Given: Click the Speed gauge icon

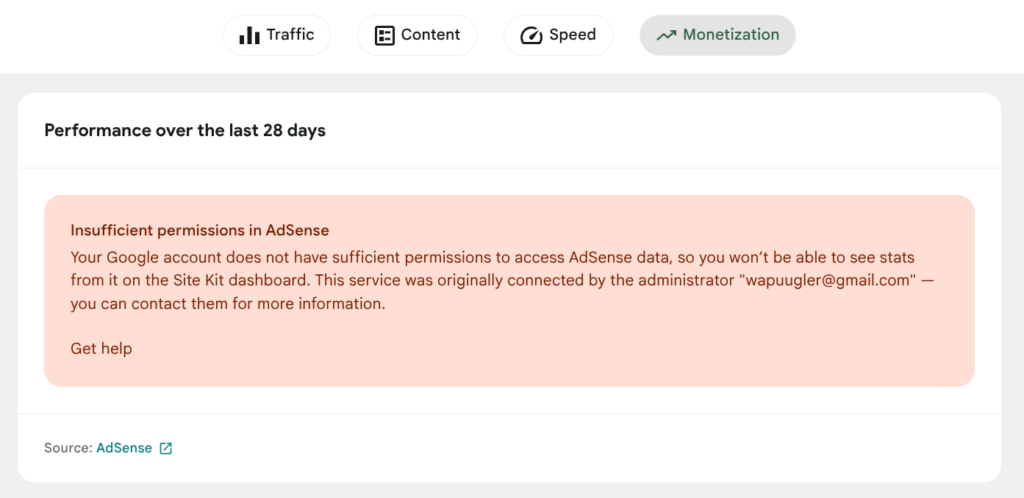Looking at the screenshot, I should [531, 36].
